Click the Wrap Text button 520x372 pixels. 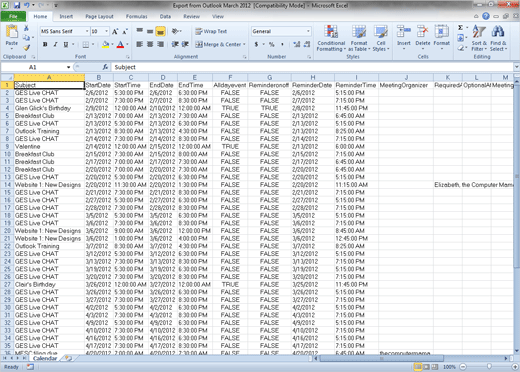(x=211, y=31)
